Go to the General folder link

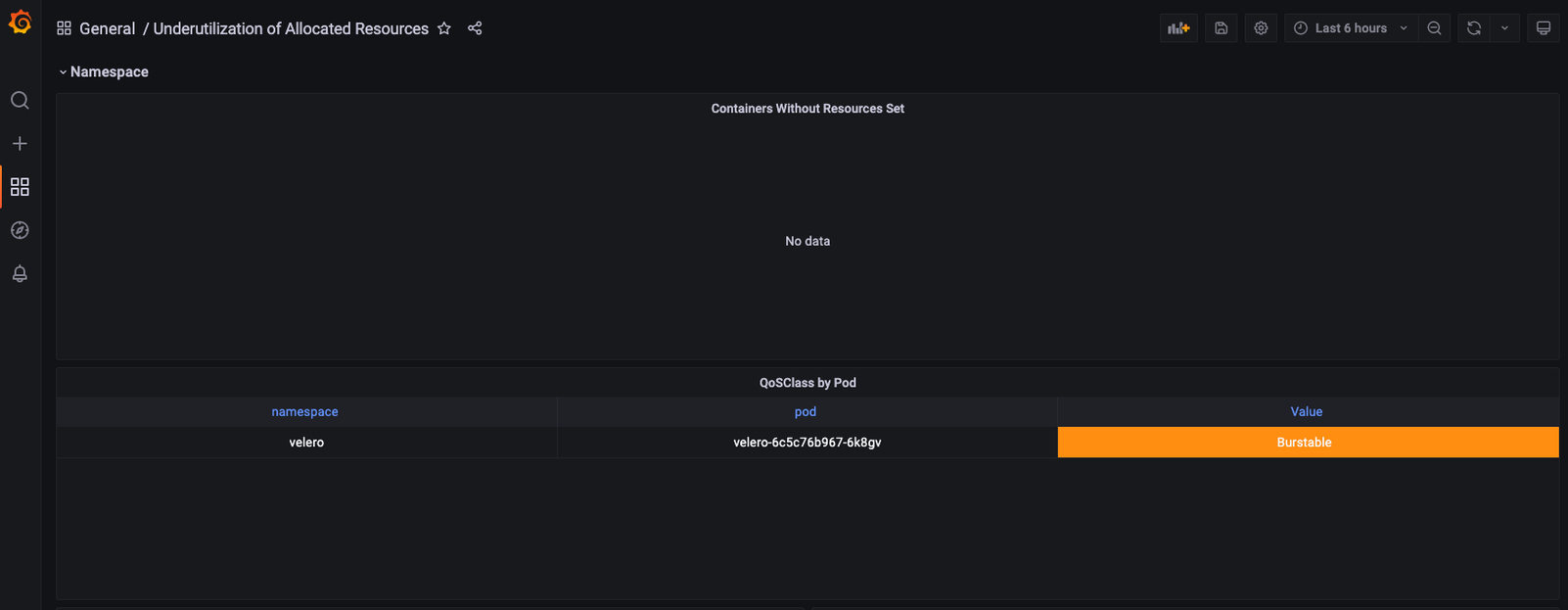pyautogui.click(x=107, y=28)
